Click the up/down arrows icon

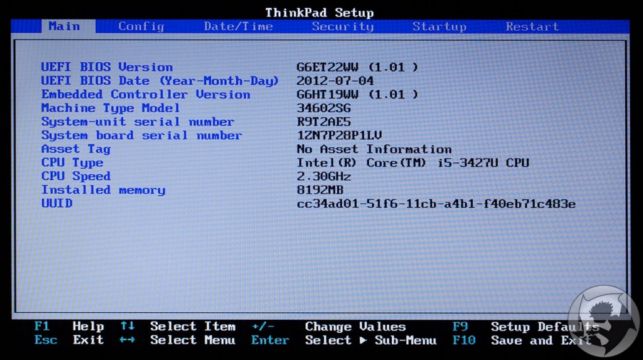pos(128,326)
